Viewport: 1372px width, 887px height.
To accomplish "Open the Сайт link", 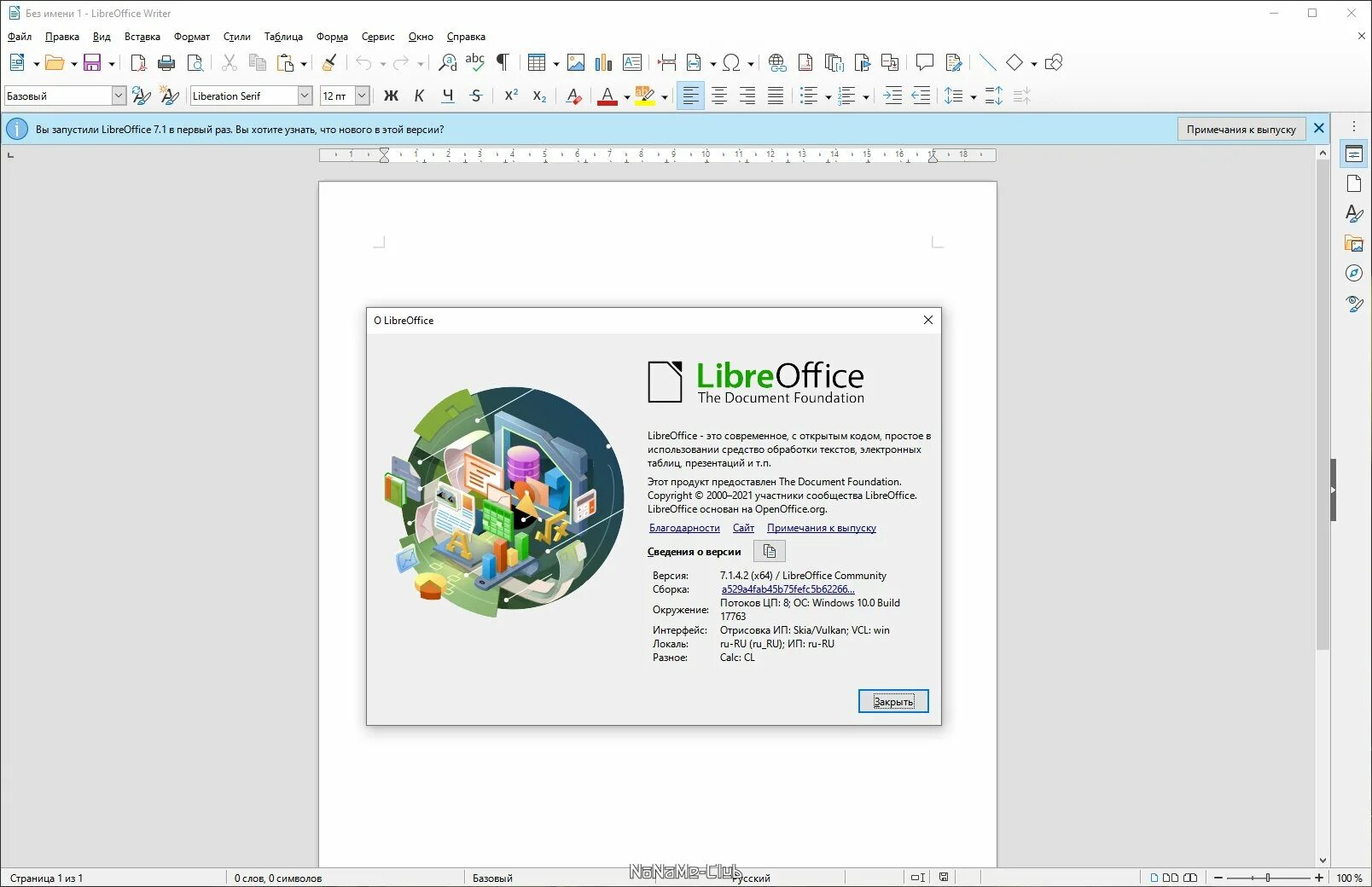I will [x=743, y=528].
